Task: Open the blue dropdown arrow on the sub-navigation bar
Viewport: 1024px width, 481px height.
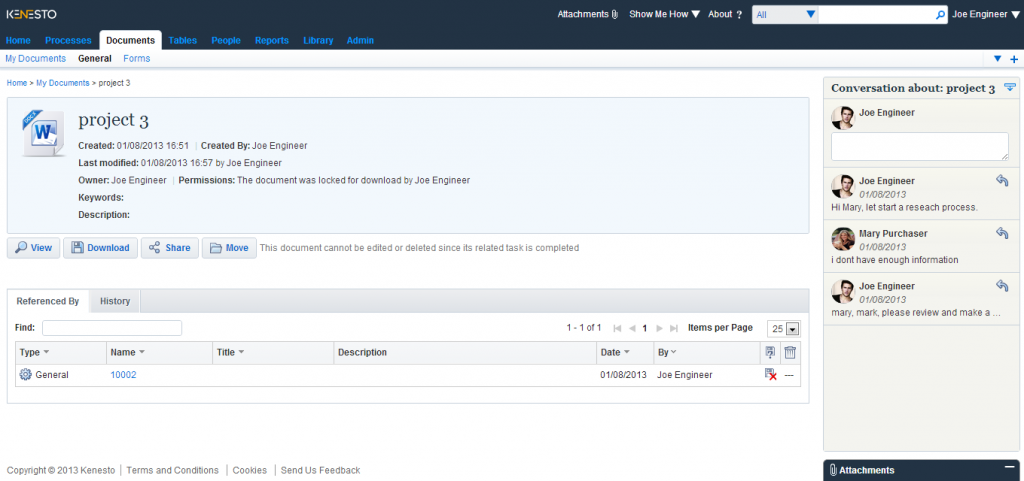Action: pos(997,59)
